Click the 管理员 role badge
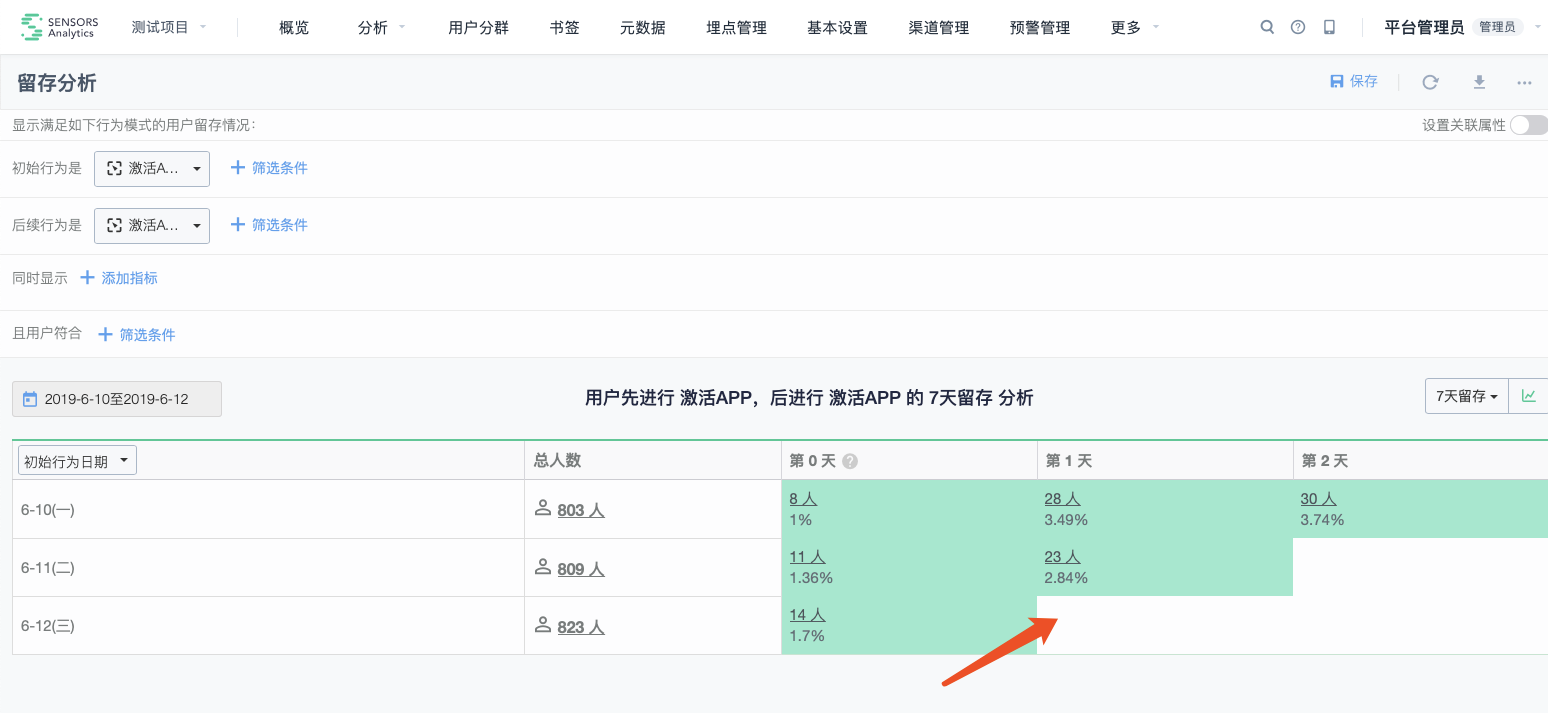The width and height of the screenshot is (1548, 713). pos(1497,27)
